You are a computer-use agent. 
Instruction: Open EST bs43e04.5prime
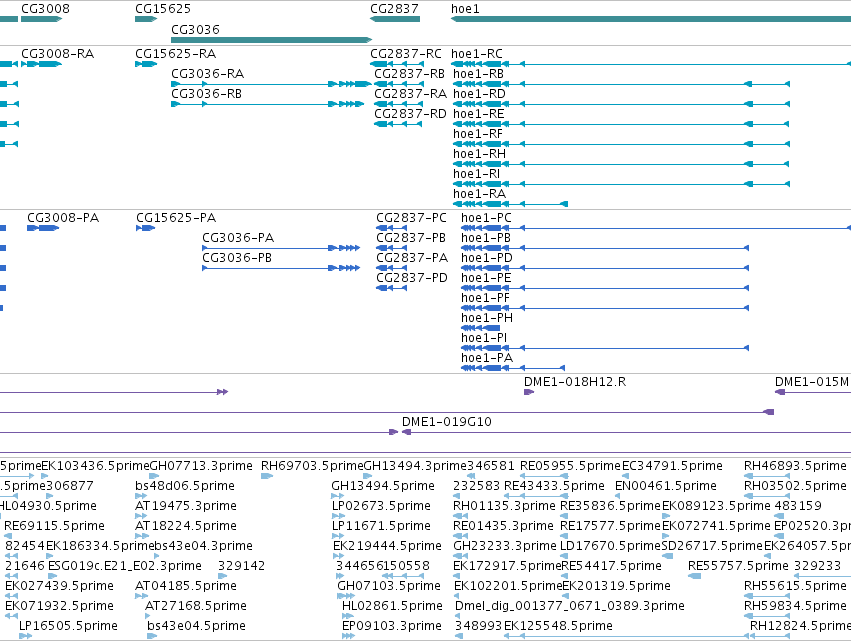pos(196,627)
